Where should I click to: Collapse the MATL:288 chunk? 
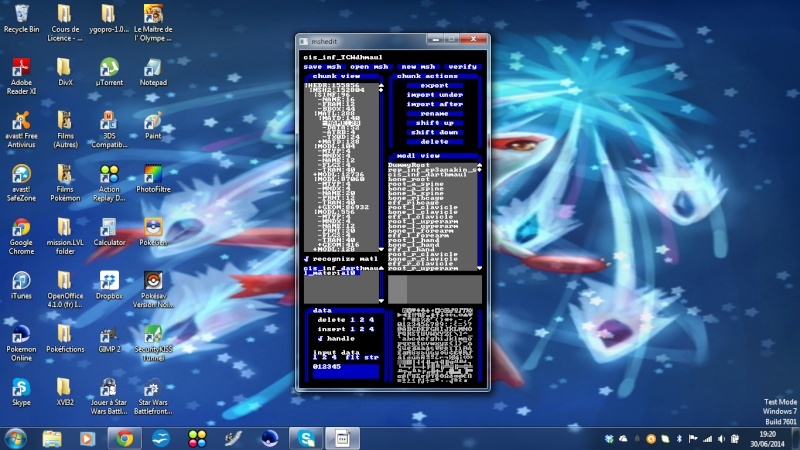334,114
